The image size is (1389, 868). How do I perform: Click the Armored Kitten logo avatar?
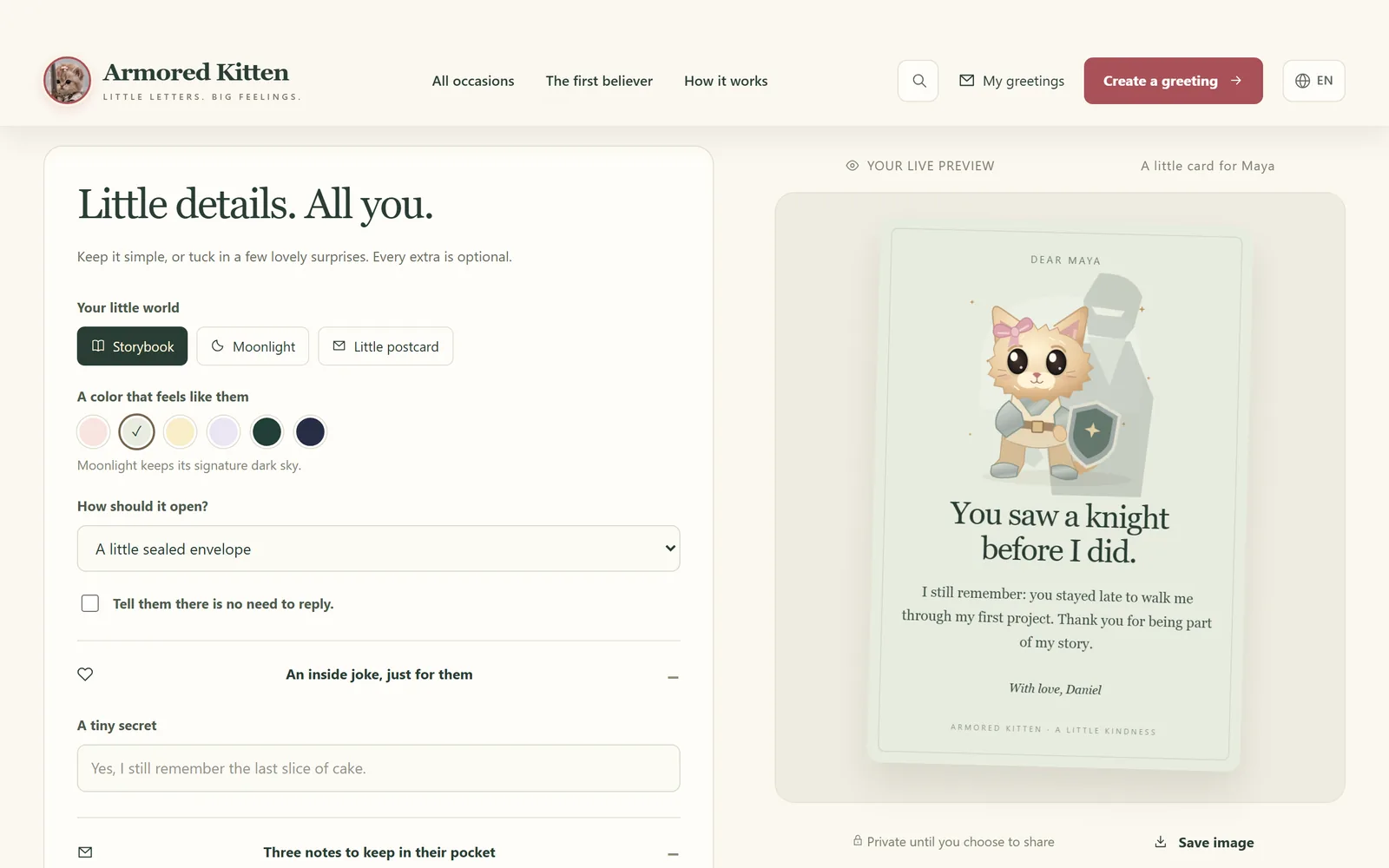pos(68,81)
